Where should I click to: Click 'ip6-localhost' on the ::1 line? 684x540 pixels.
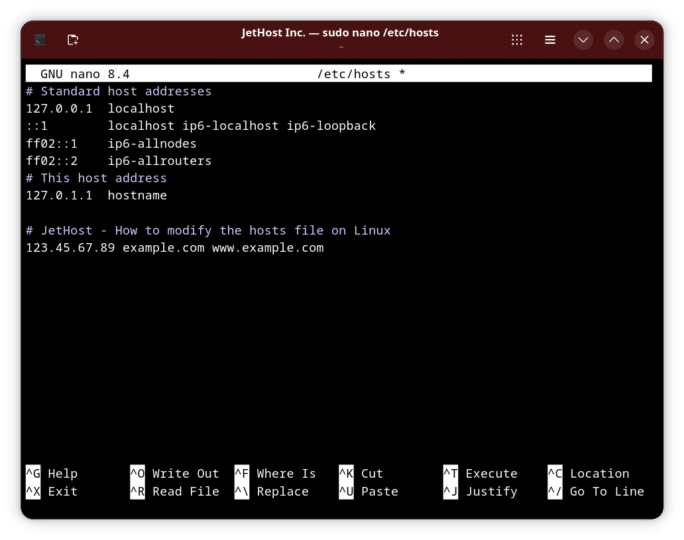pos(230,126)
